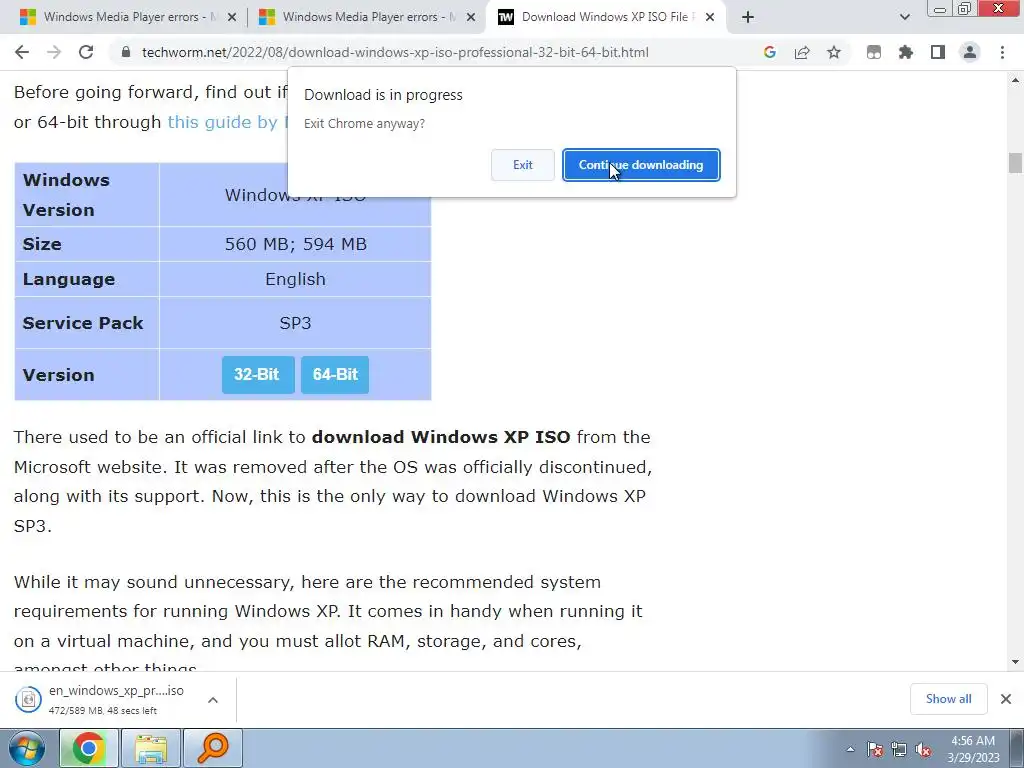Open the profile avatar menu
Viewport: 1024px width, 768px height.
click(970, 52)
